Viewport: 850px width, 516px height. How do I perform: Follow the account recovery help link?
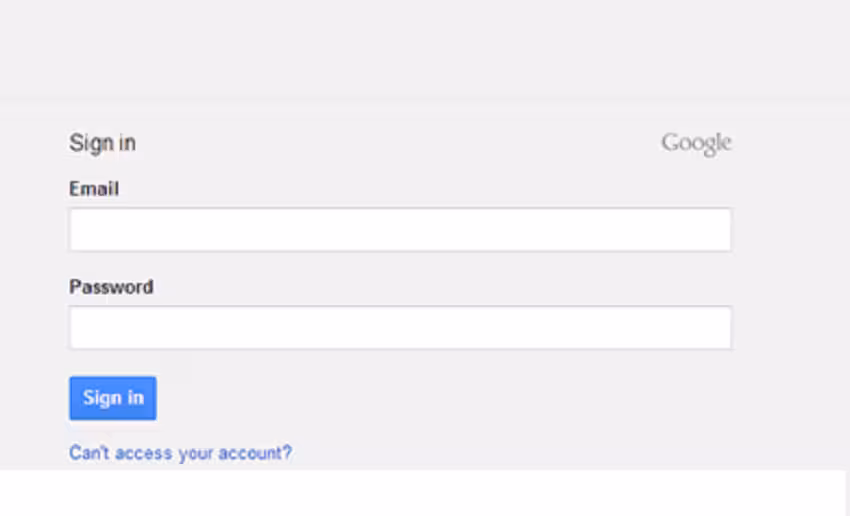click(180, 453)
